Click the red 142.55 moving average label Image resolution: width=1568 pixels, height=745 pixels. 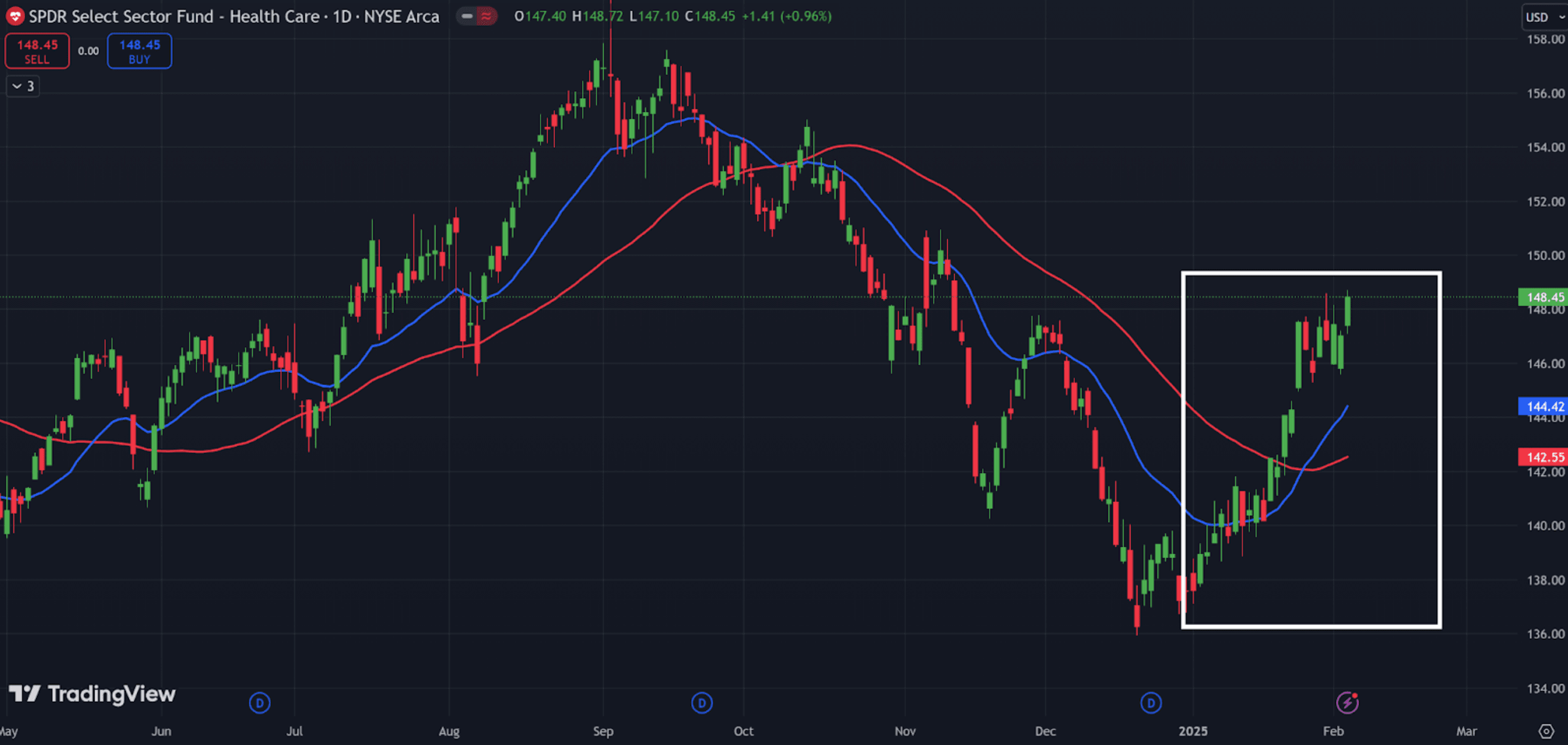1543,456
